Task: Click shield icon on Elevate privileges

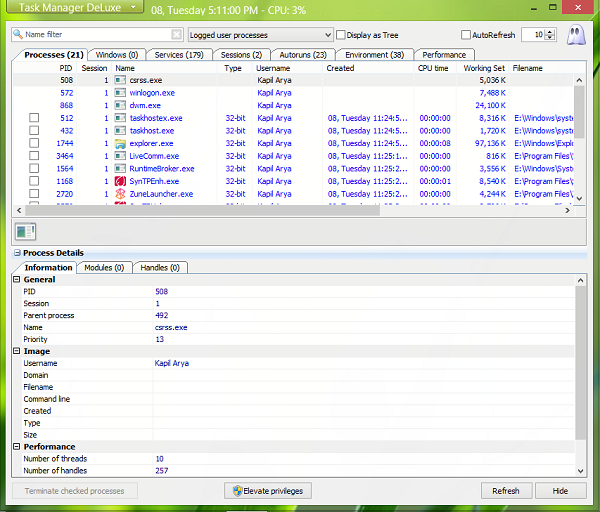Action: coord(238,491)
